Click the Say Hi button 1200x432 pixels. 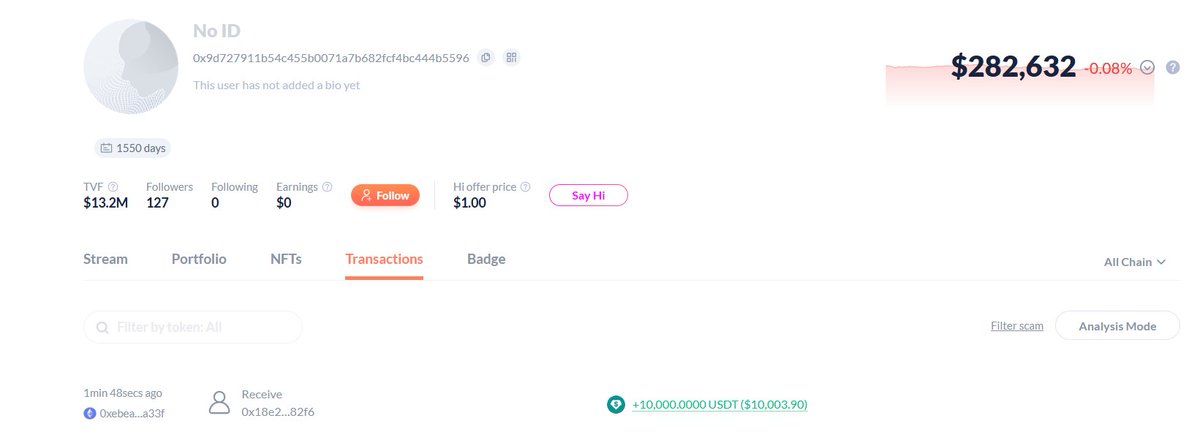(588, 195)
